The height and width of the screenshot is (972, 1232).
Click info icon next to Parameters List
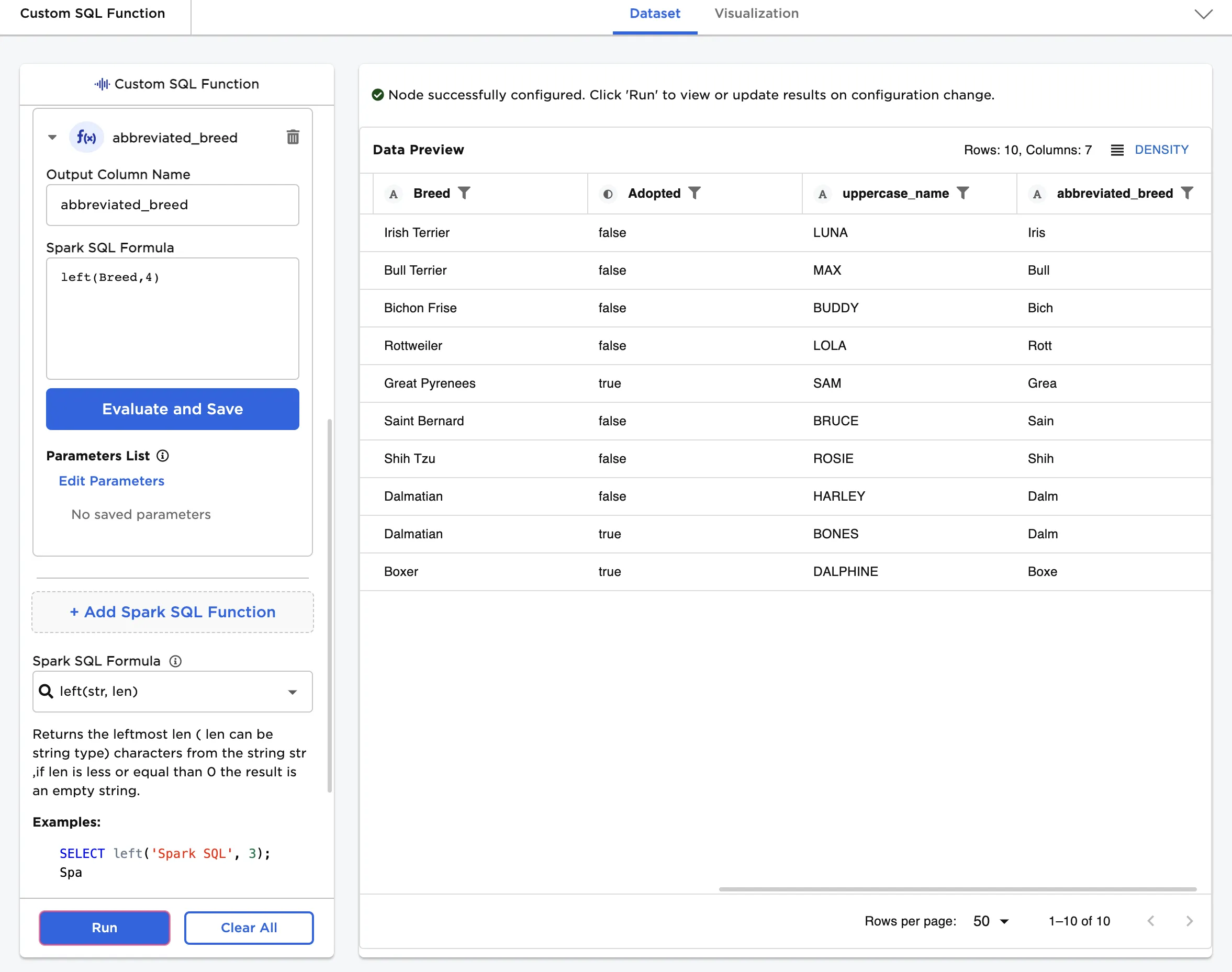pos(163,456)
